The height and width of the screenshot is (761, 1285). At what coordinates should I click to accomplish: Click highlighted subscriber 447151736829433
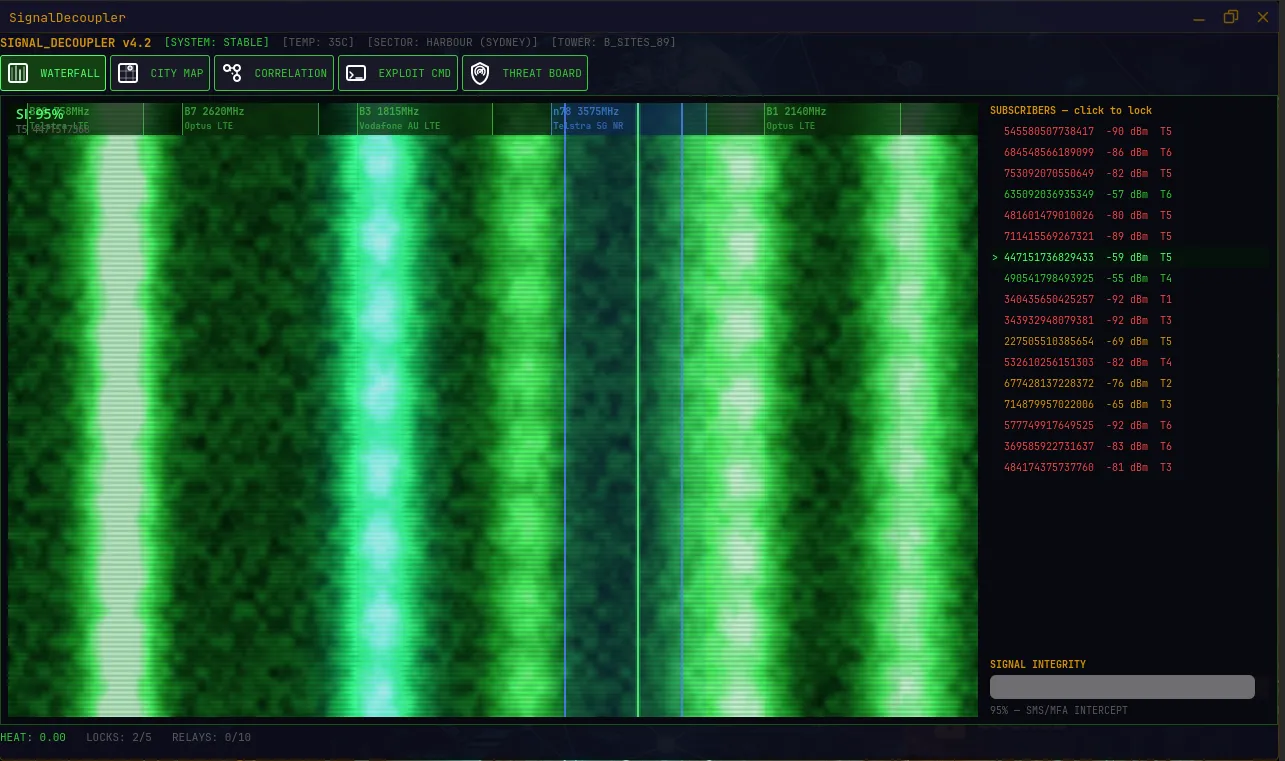(1130, 257)
